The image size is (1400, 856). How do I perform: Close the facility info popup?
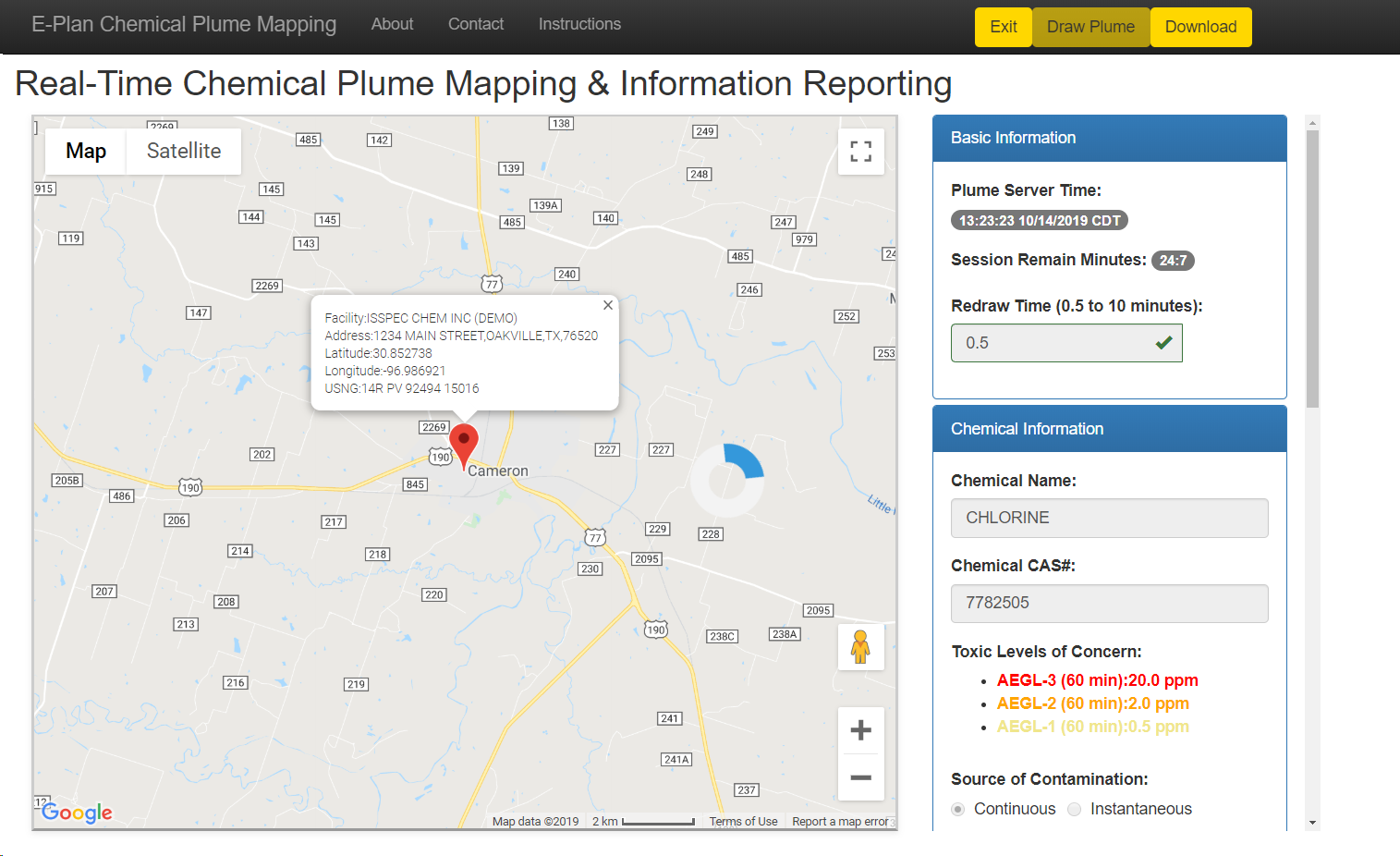(x=607, y=305)
